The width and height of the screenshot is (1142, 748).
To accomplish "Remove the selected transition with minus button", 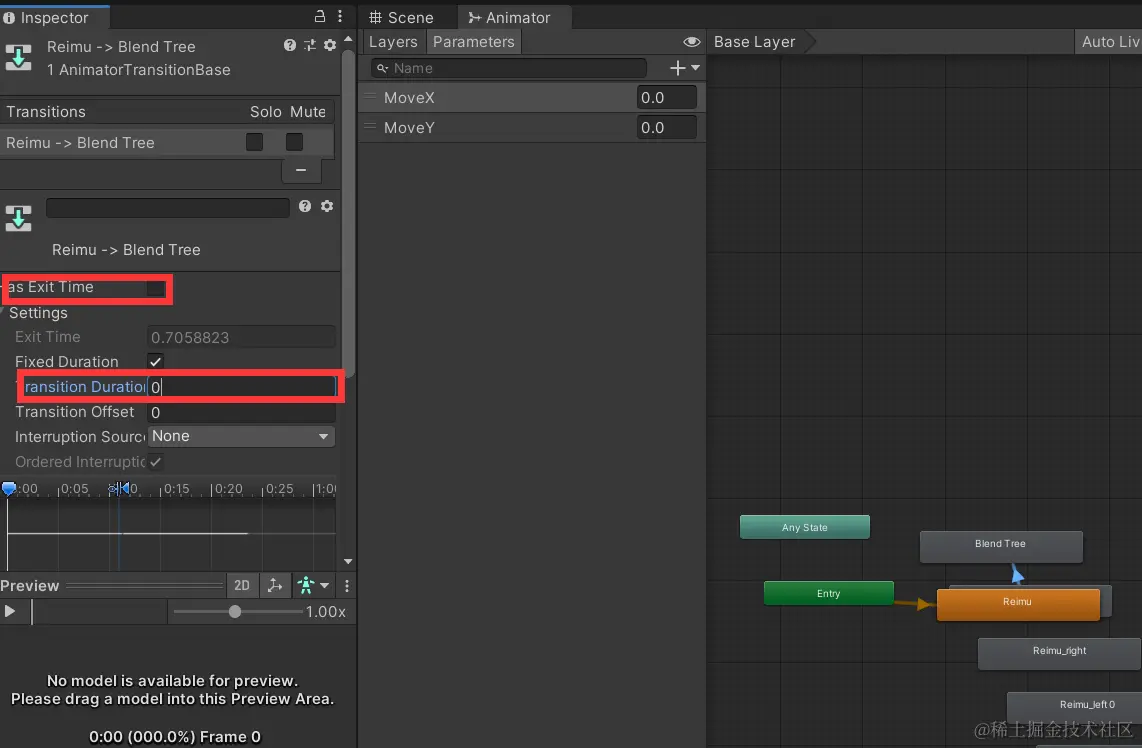I will click(x=301, y=170).
